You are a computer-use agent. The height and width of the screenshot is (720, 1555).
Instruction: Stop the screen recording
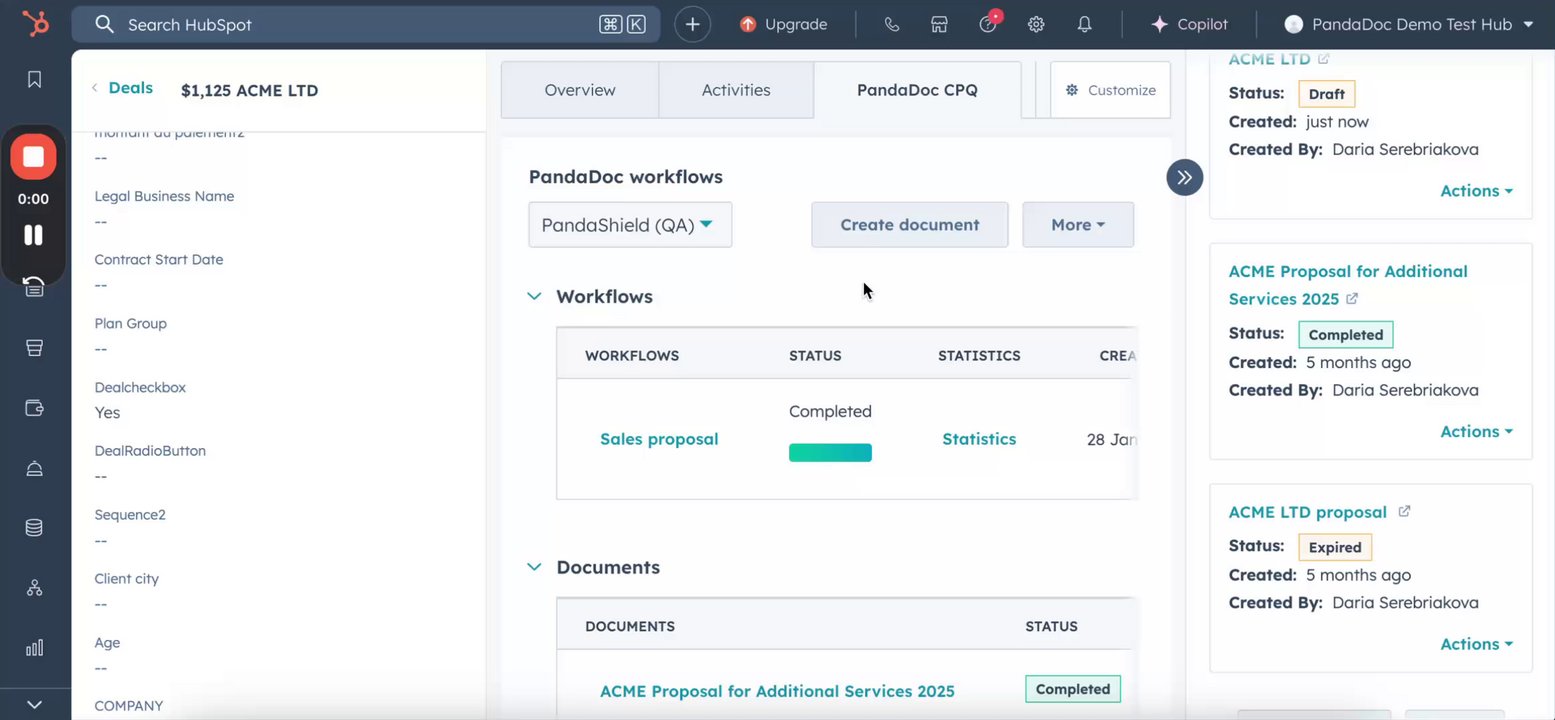click(33, 157)
